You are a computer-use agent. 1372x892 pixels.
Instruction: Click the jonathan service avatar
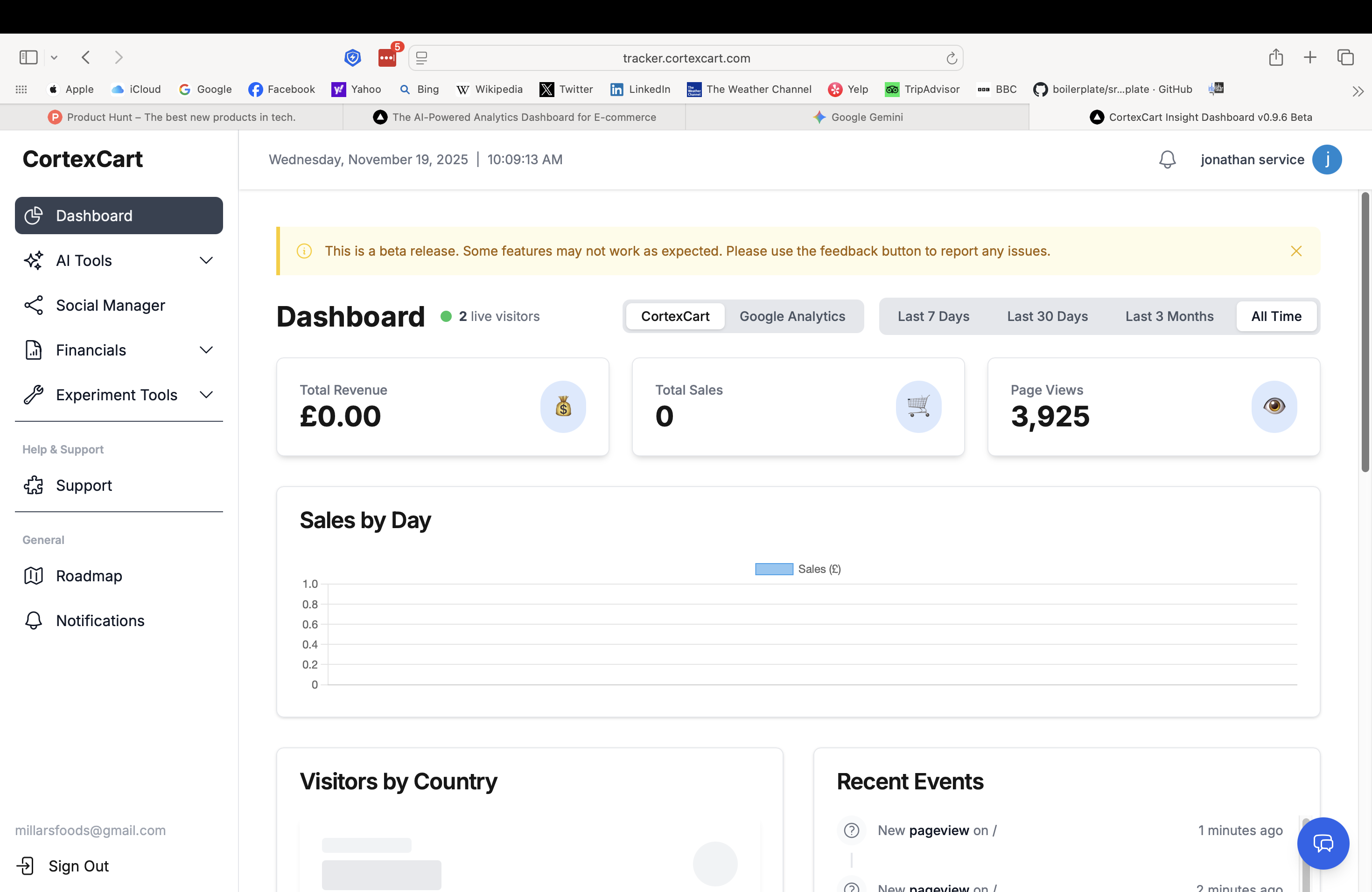[x=1328, y=160]
